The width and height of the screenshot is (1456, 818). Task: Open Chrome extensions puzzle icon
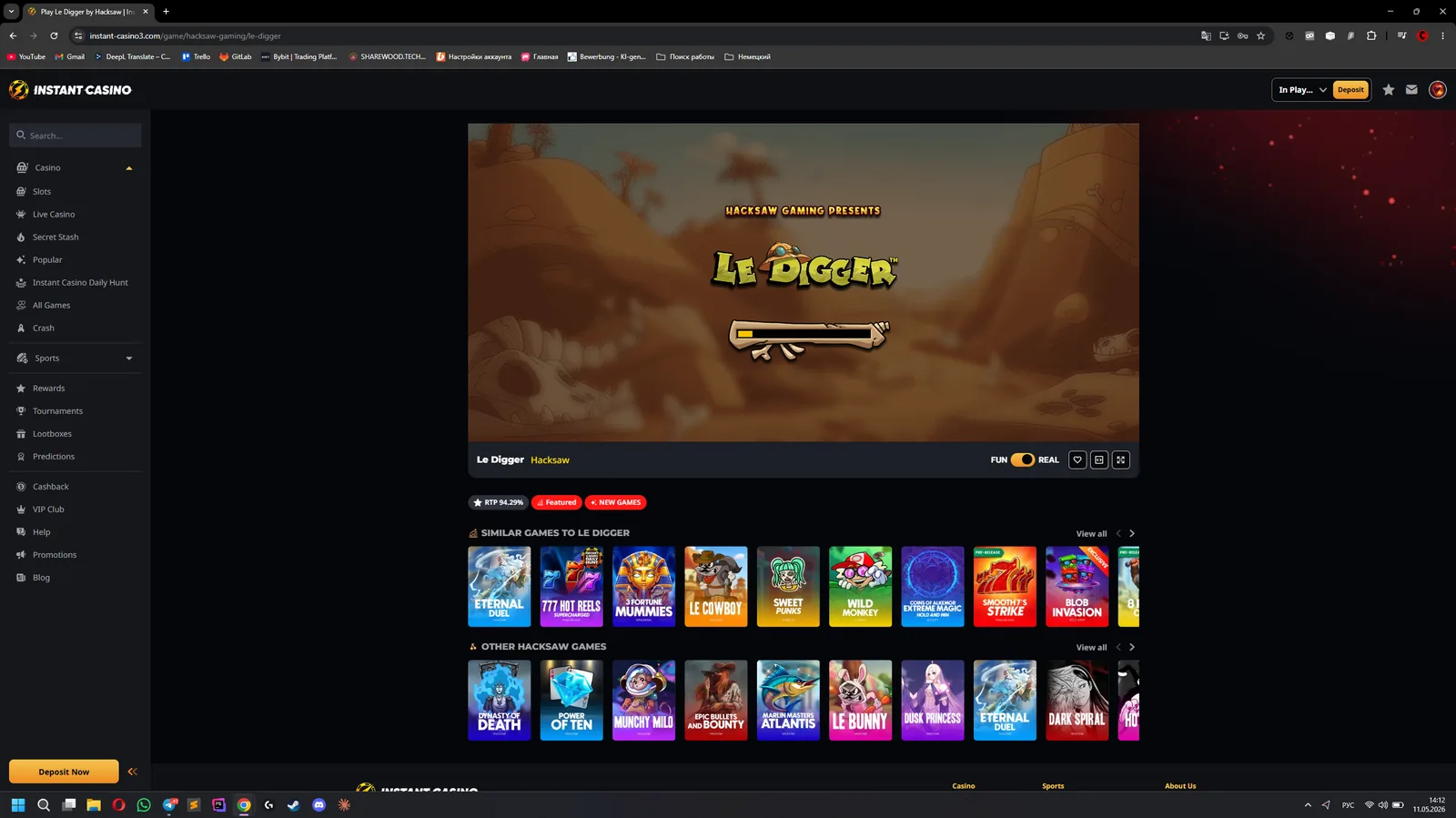pos(1371,35)
